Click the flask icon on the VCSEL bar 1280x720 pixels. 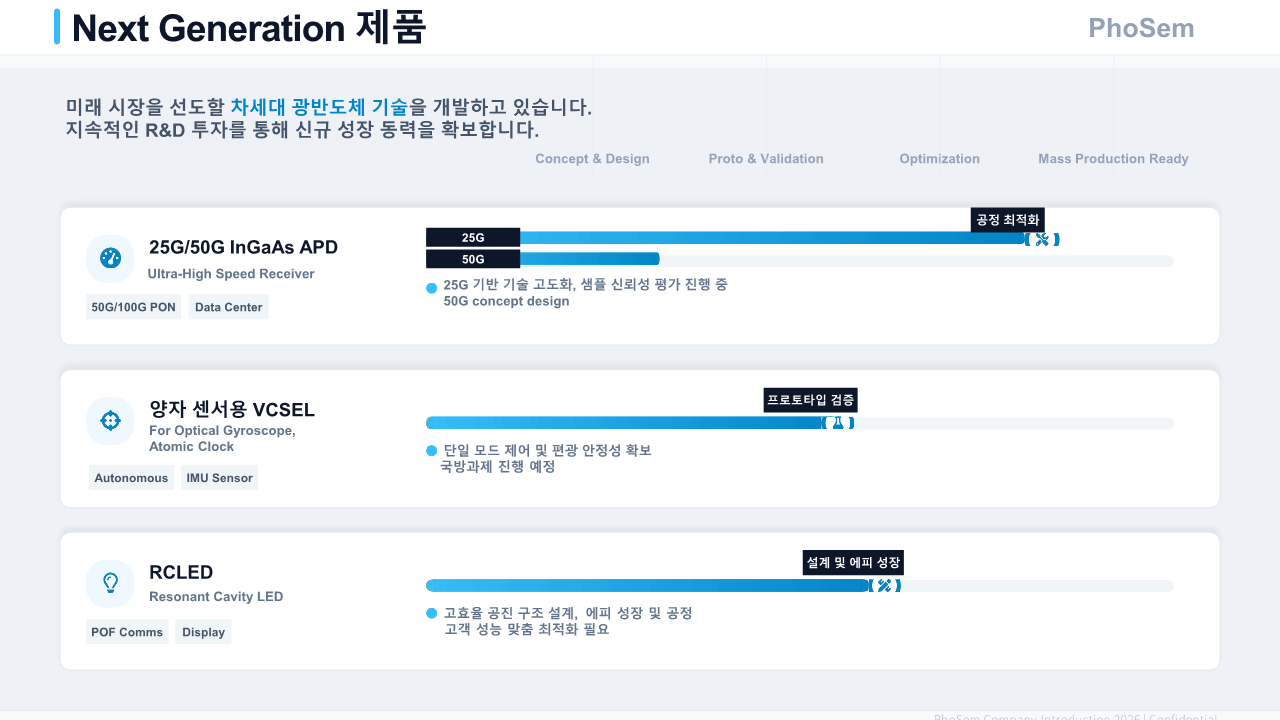838,423
